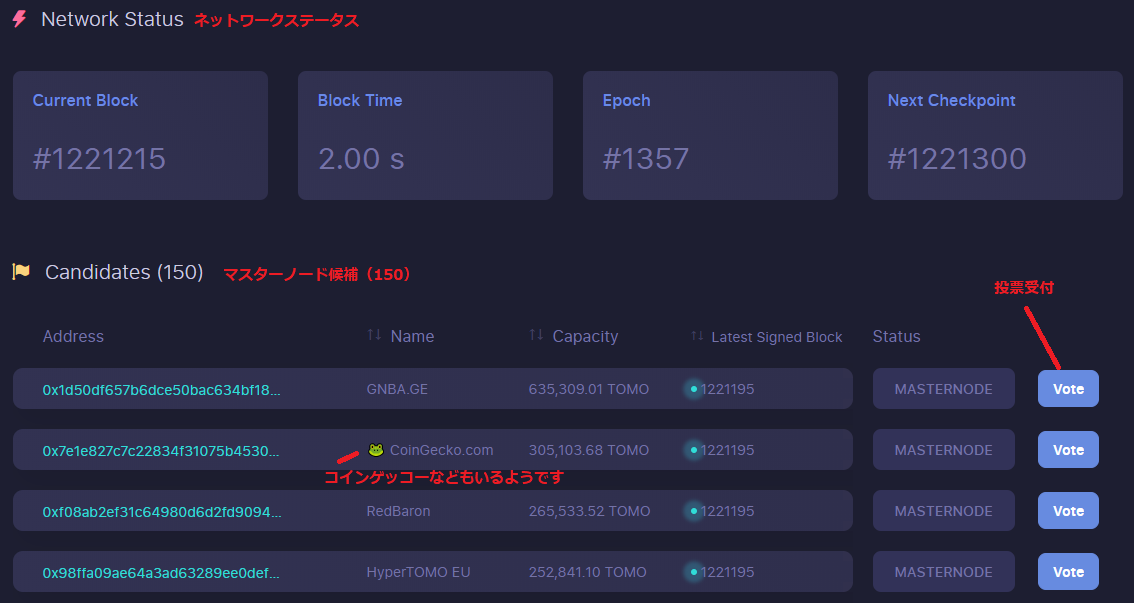
Task: Click the sort arrows icon next to Name
Action: coord(374,336)
